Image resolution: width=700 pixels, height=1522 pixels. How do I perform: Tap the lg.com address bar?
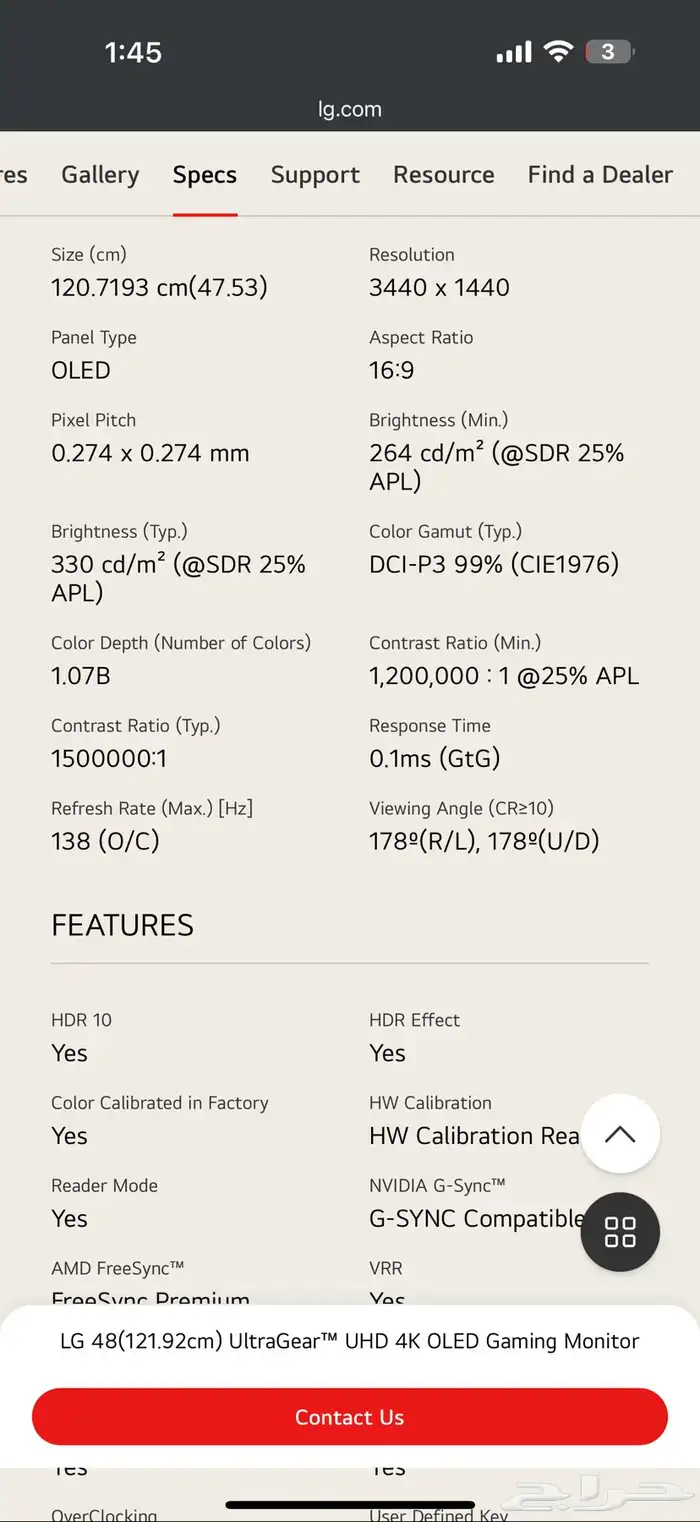pos(350,109)
